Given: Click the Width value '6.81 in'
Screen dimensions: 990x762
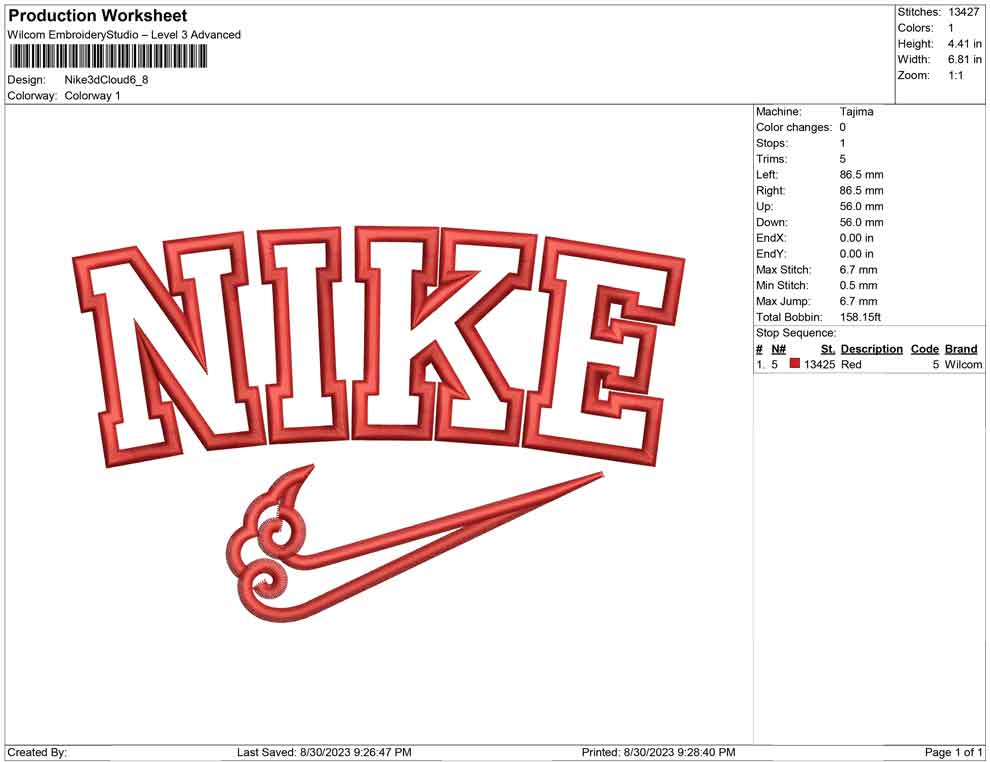Looking at the screenshot, I should (964, 59).
